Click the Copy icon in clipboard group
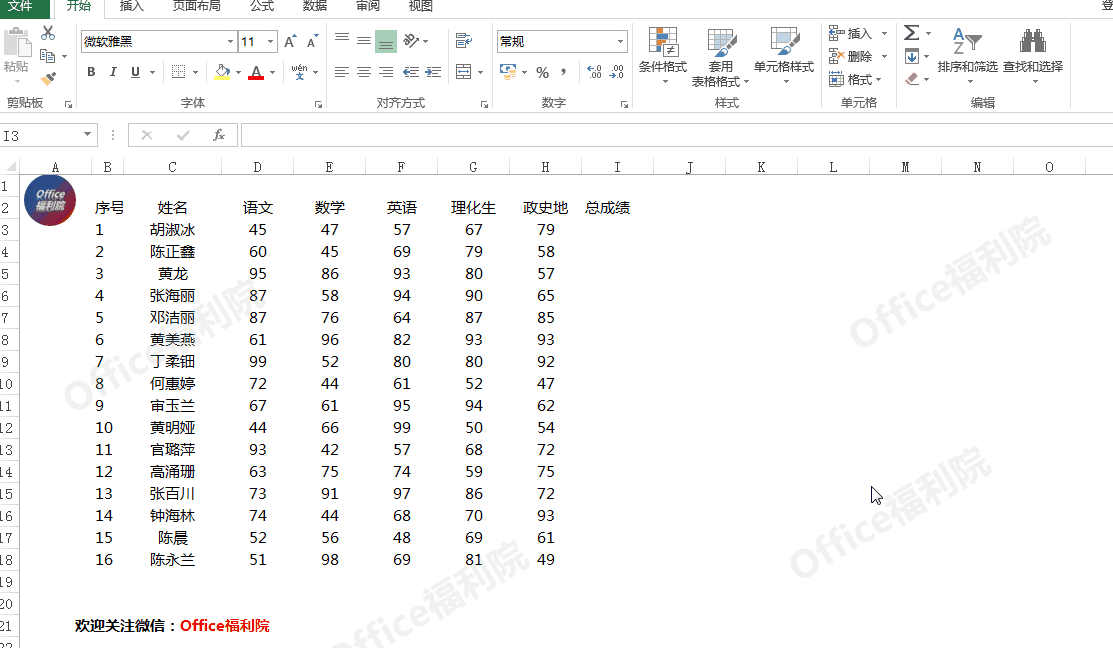 (x=48, y=56)
